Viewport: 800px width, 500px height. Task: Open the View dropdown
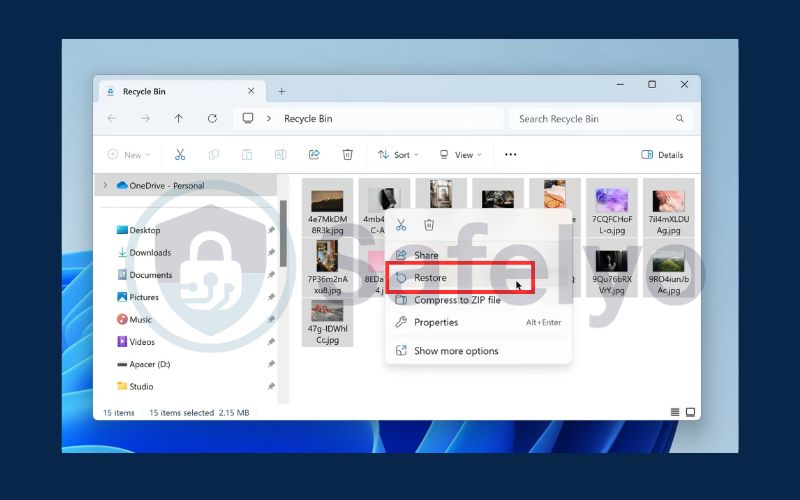pyautogui.click(x=460, y=155)
